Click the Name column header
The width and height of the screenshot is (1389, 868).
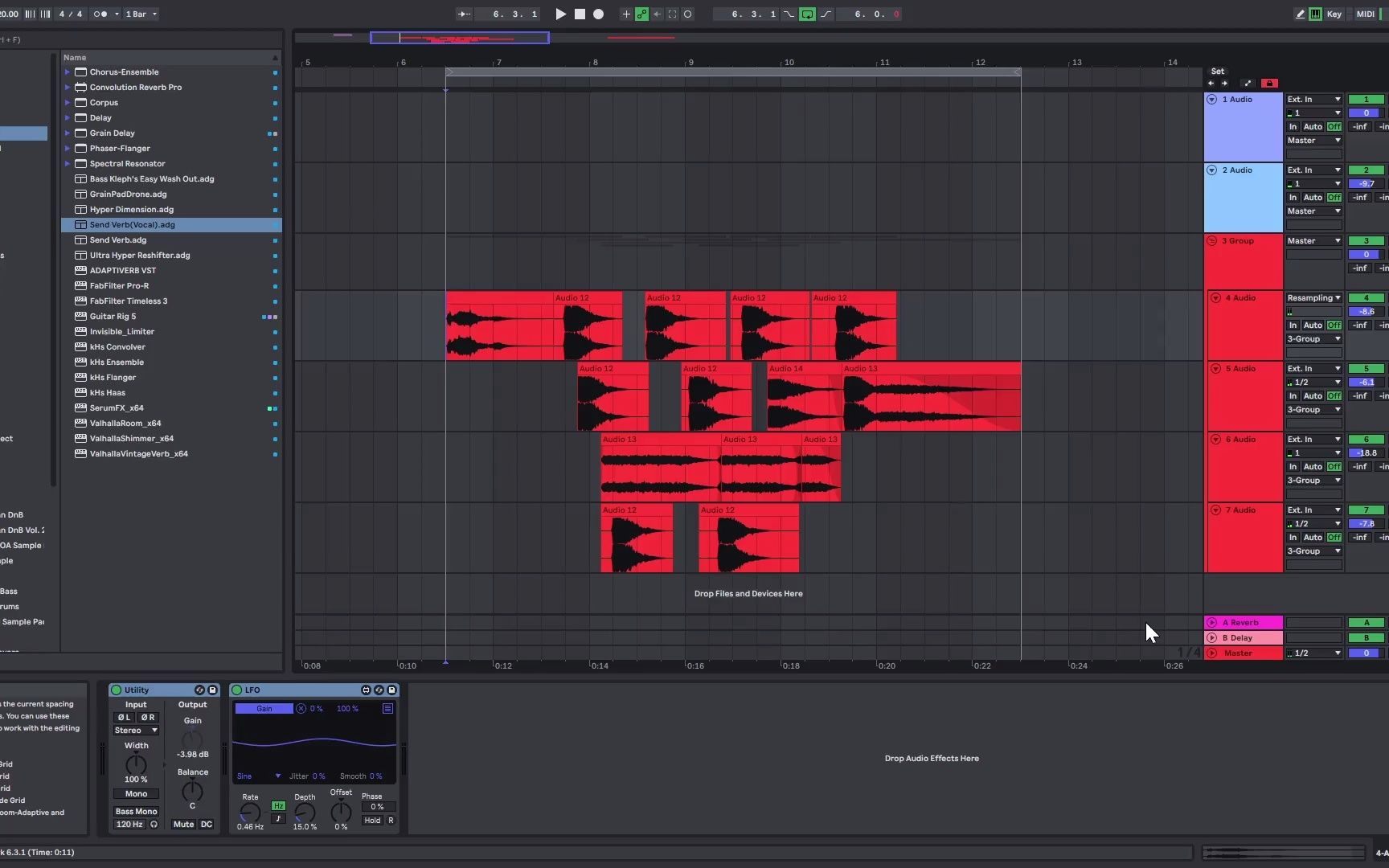point(171,57)
